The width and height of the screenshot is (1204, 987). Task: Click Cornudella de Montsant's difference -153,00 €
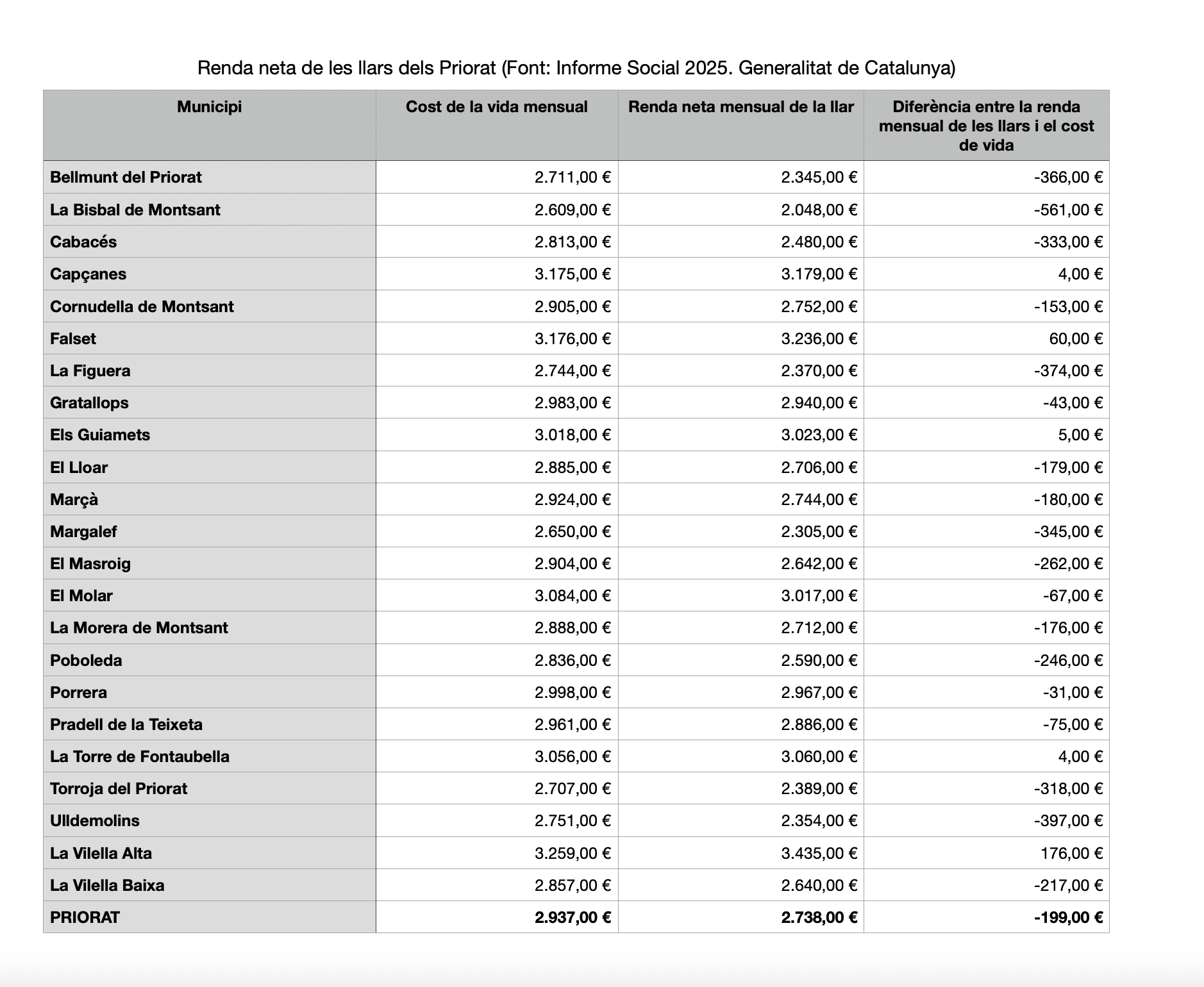point(1067,307)
